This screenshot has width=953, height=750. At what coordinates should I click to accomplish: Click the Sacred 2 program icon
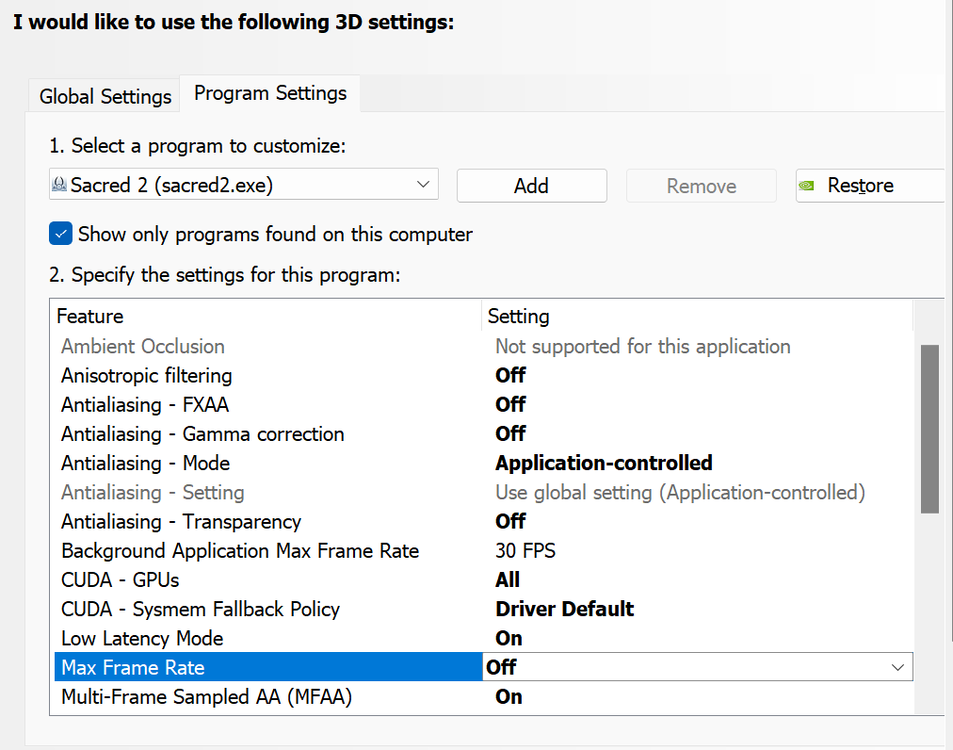pos(59,184)
